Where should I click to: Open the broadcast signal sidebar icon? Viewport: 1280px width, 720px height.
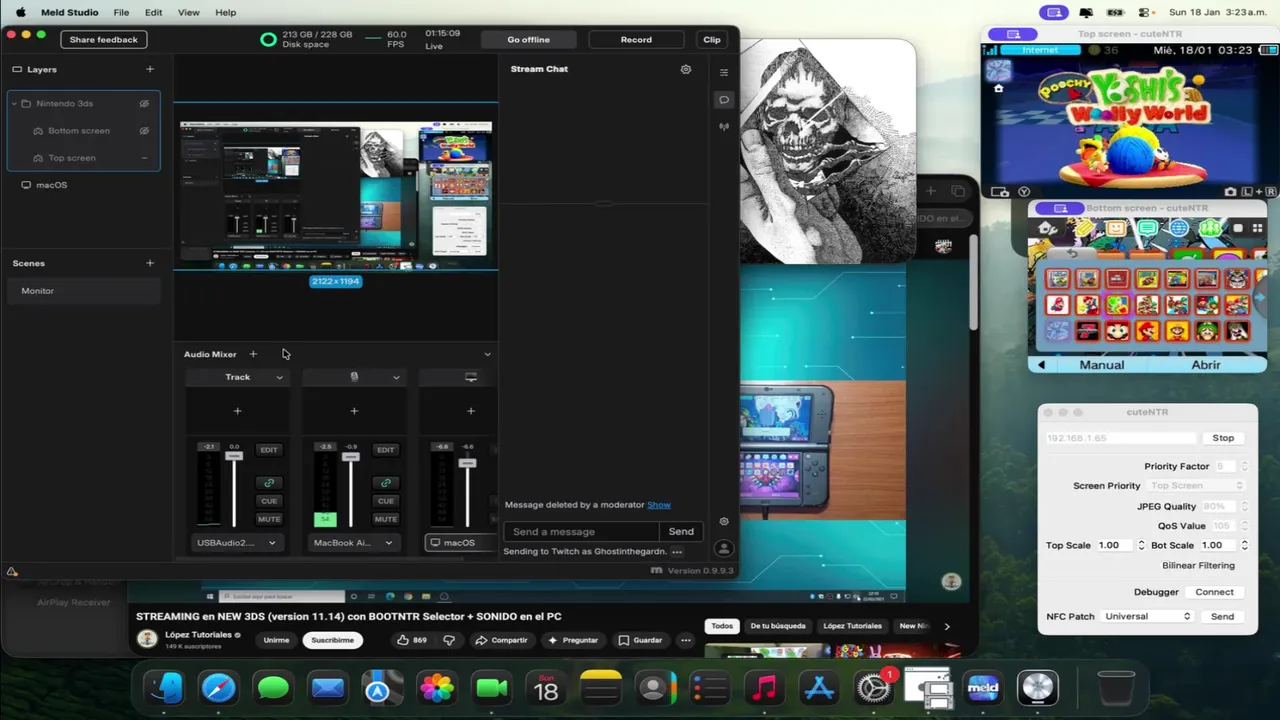point(724,127)
